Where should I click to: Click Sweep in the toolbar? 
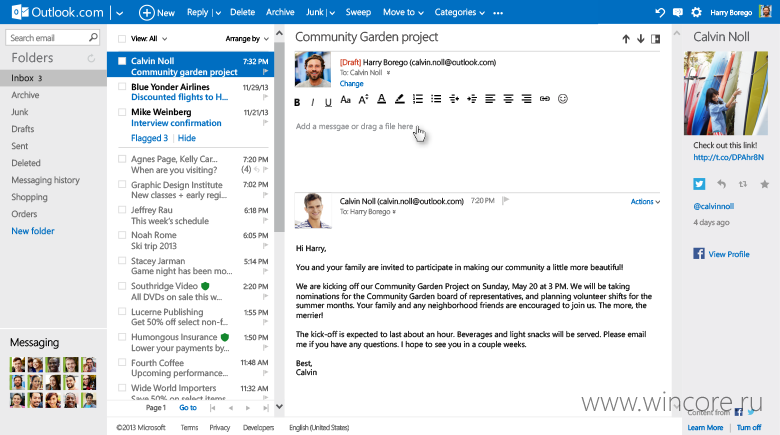click(x=358, y=12)
